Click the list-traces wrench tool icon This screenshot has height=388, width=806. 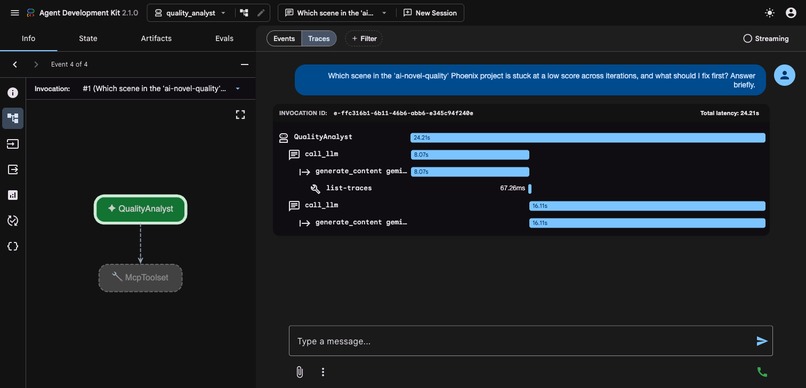(x=316, y=189)
